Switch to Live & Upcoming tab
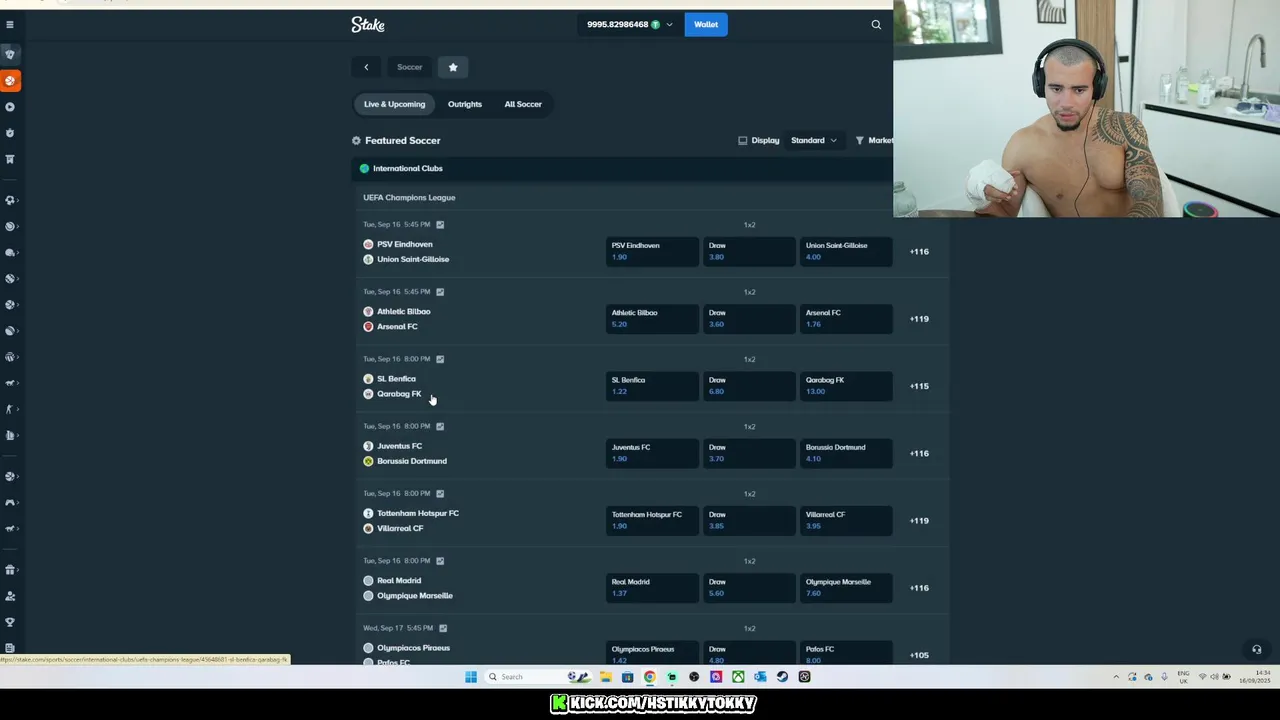 [x=394, y=104]
